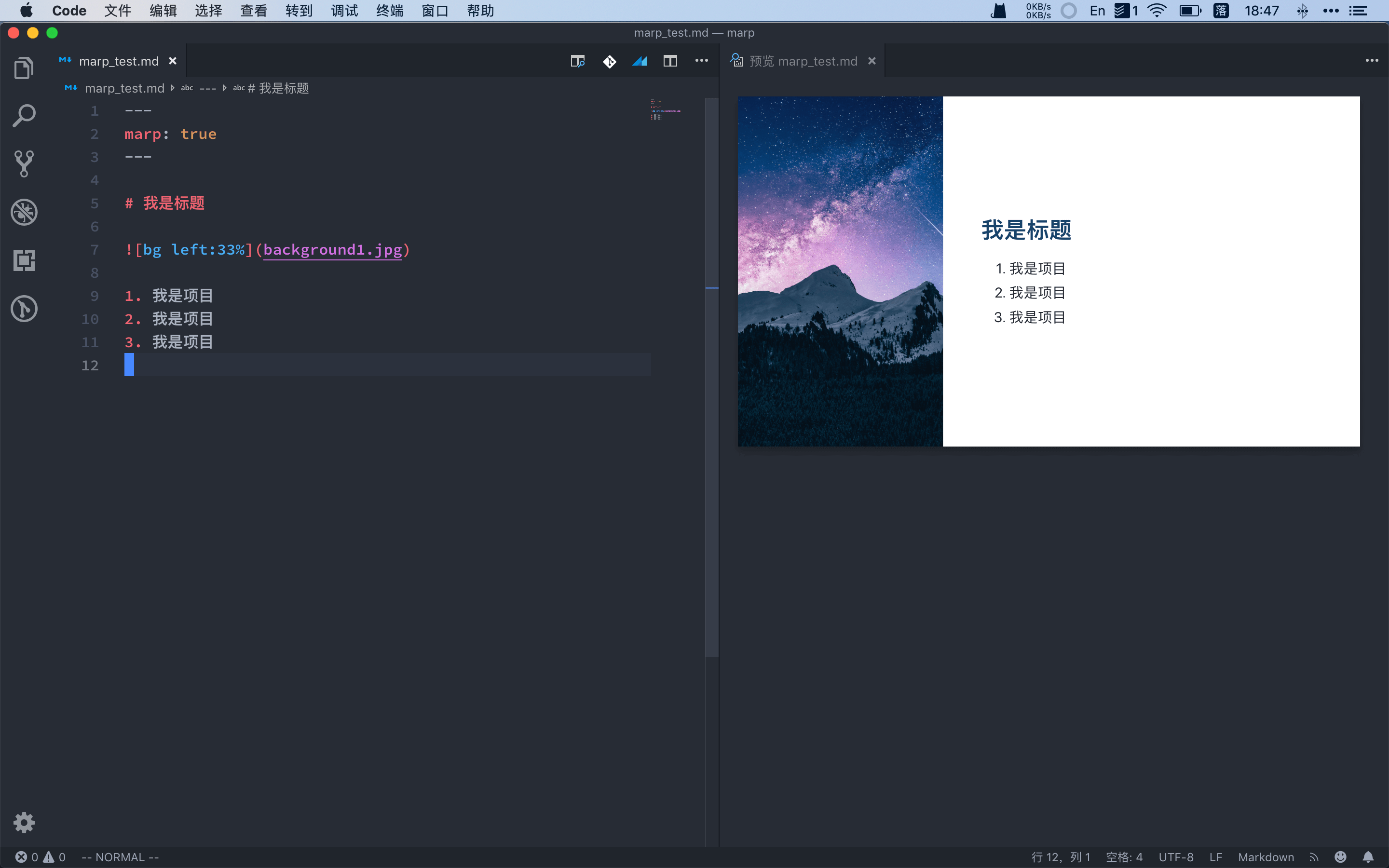This screenshot has height=868, width=1389.
Task: Open Source Control view
Action: (24, 164)
